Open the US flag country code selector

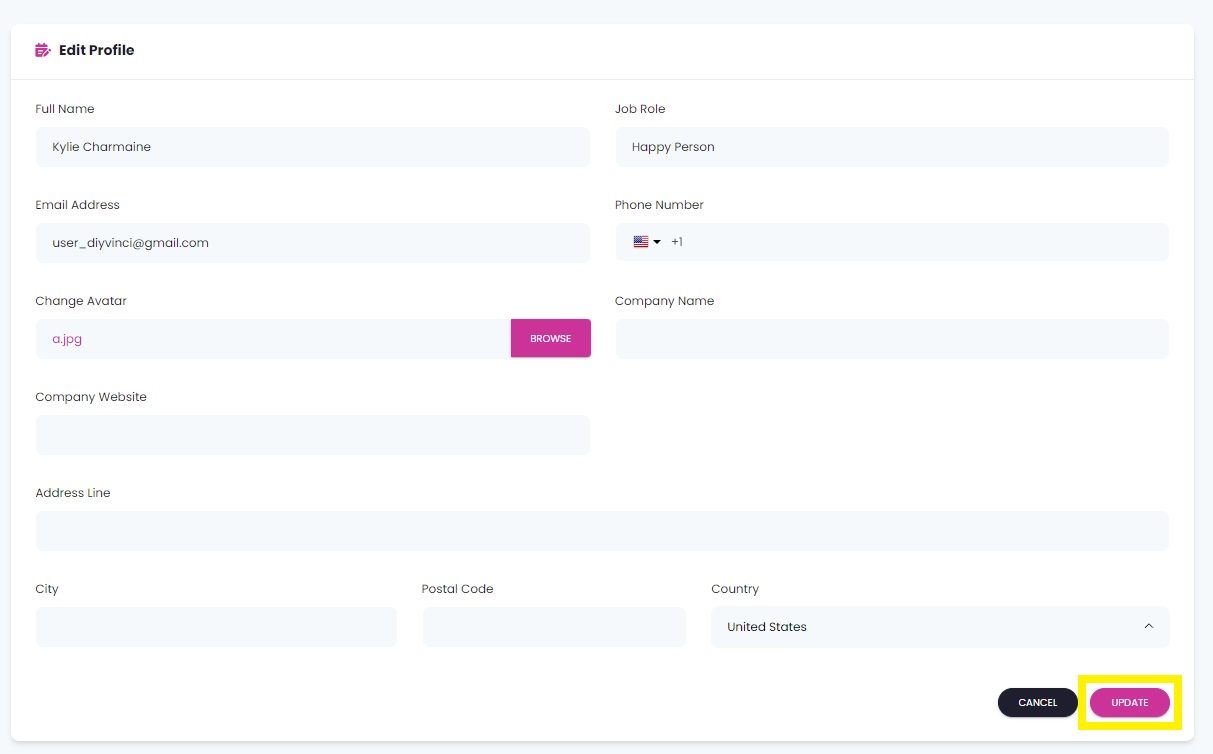click(x=647, y=242)
